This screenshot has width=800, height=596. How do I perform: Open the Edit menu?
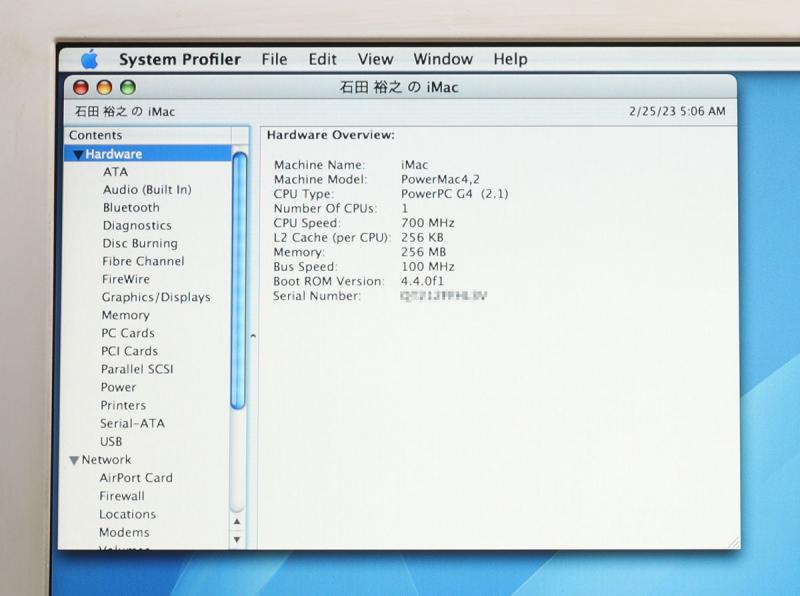point(322,59)
